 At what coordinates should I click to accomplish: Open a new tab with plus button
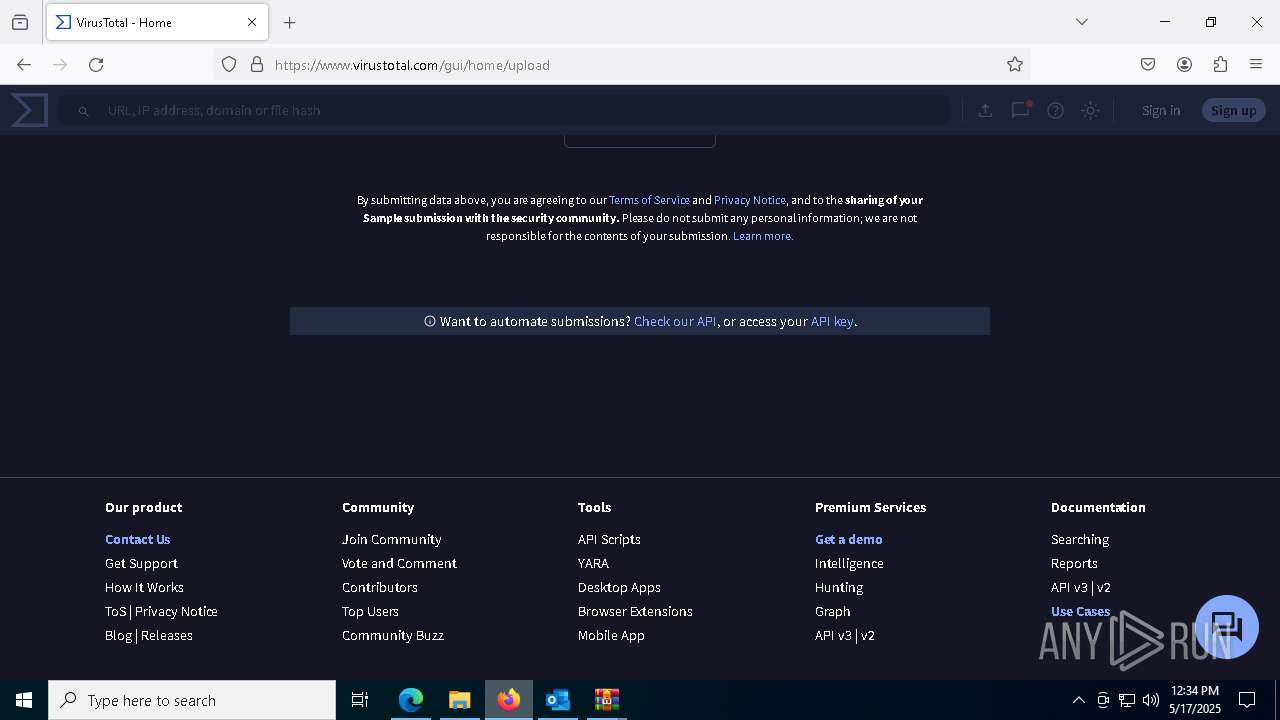pyautogui.click(x=290, y=22)
